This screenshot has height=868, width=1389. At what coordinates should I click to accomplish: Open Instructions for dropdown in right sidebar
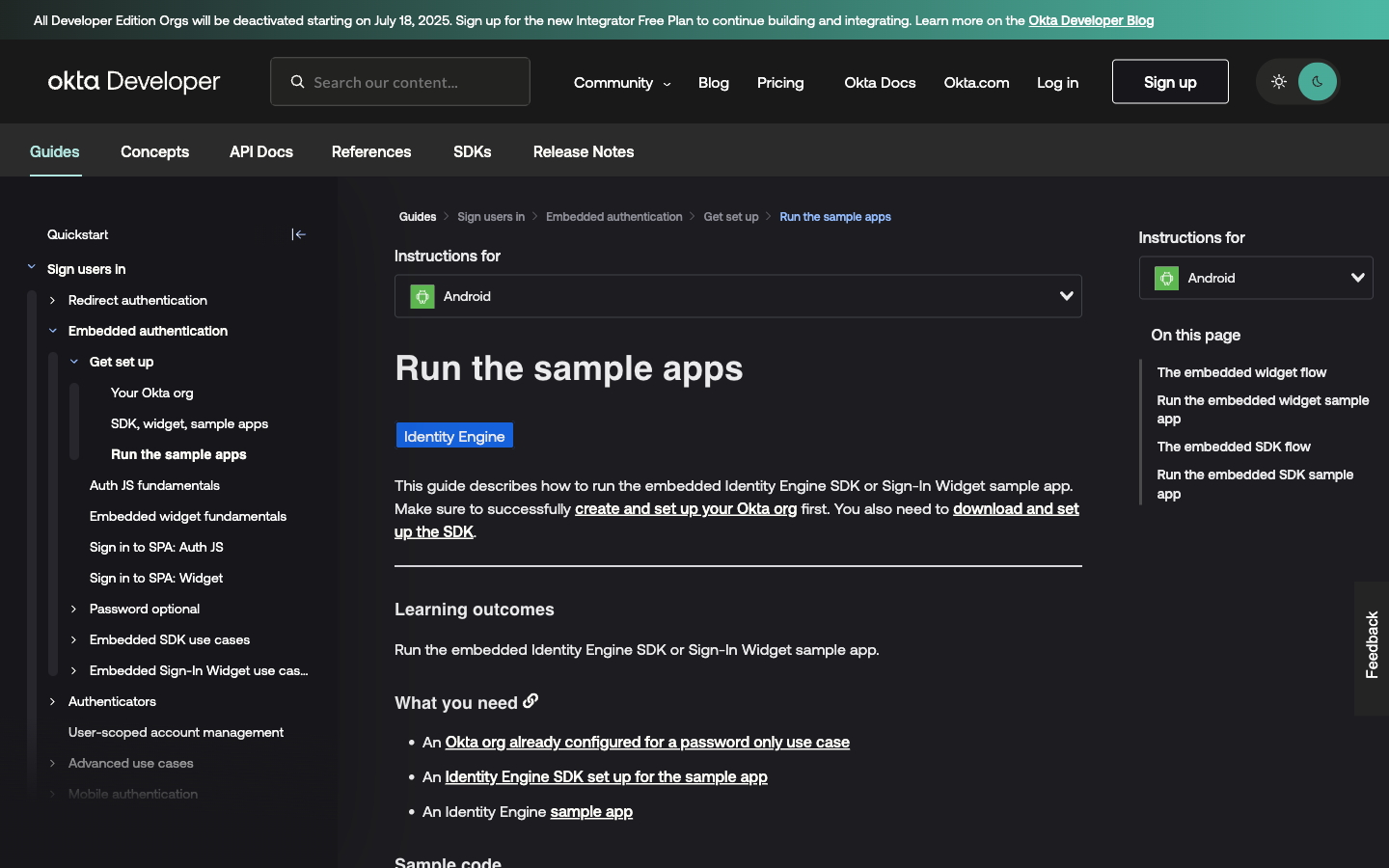1256,278
